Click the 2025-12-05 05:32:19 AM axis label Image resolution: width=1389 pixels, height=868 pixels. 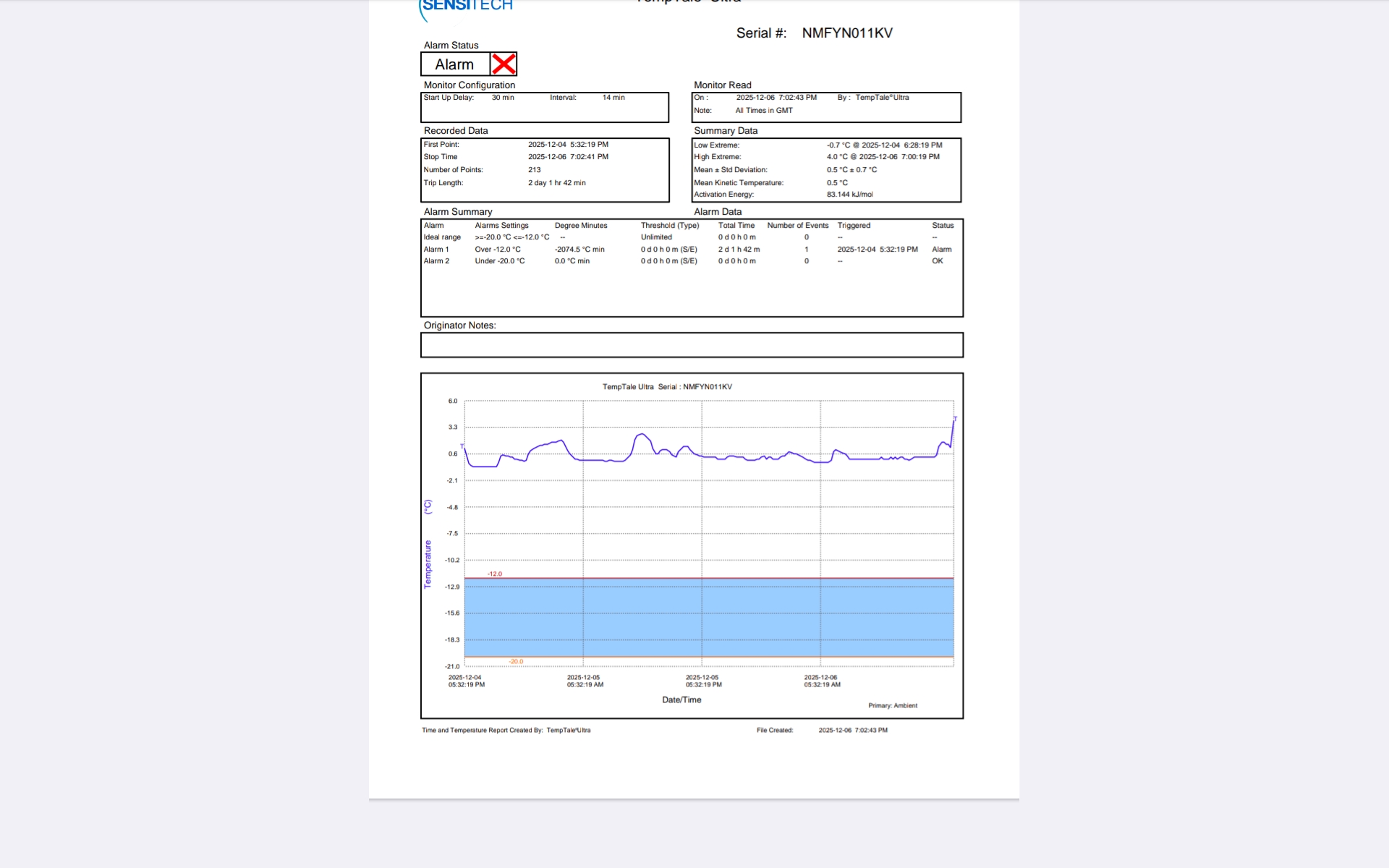pos(585,681)
